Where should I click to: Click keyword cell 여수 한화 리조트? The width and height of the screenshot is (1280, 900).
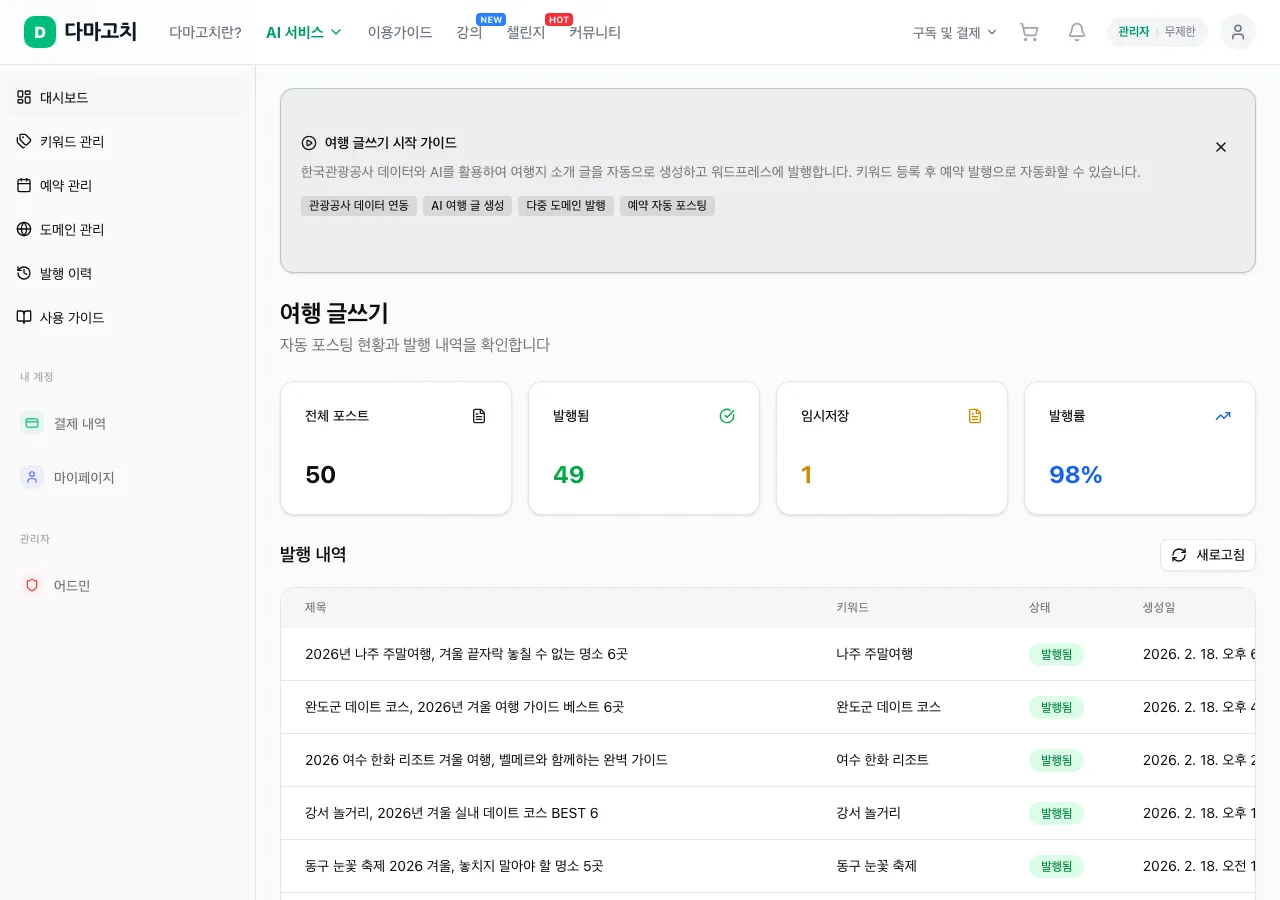(x=882, y=760)
